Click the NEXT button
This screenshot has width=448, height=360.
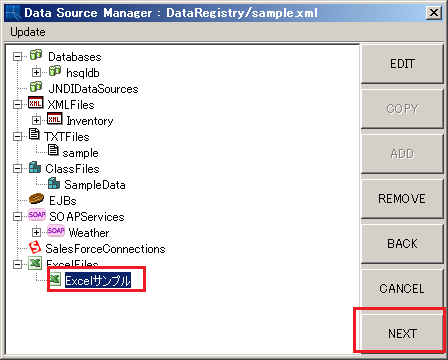click(402, 333)
